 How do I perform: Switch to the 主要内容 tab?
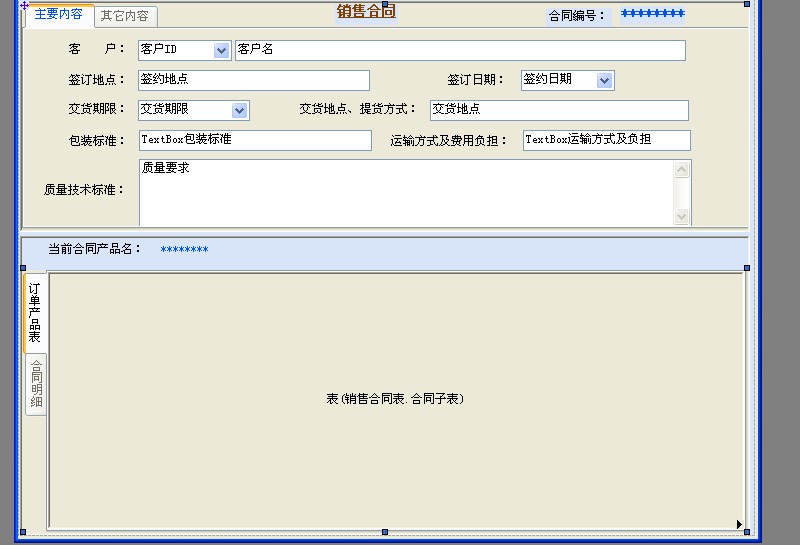(x=59, y=15)
